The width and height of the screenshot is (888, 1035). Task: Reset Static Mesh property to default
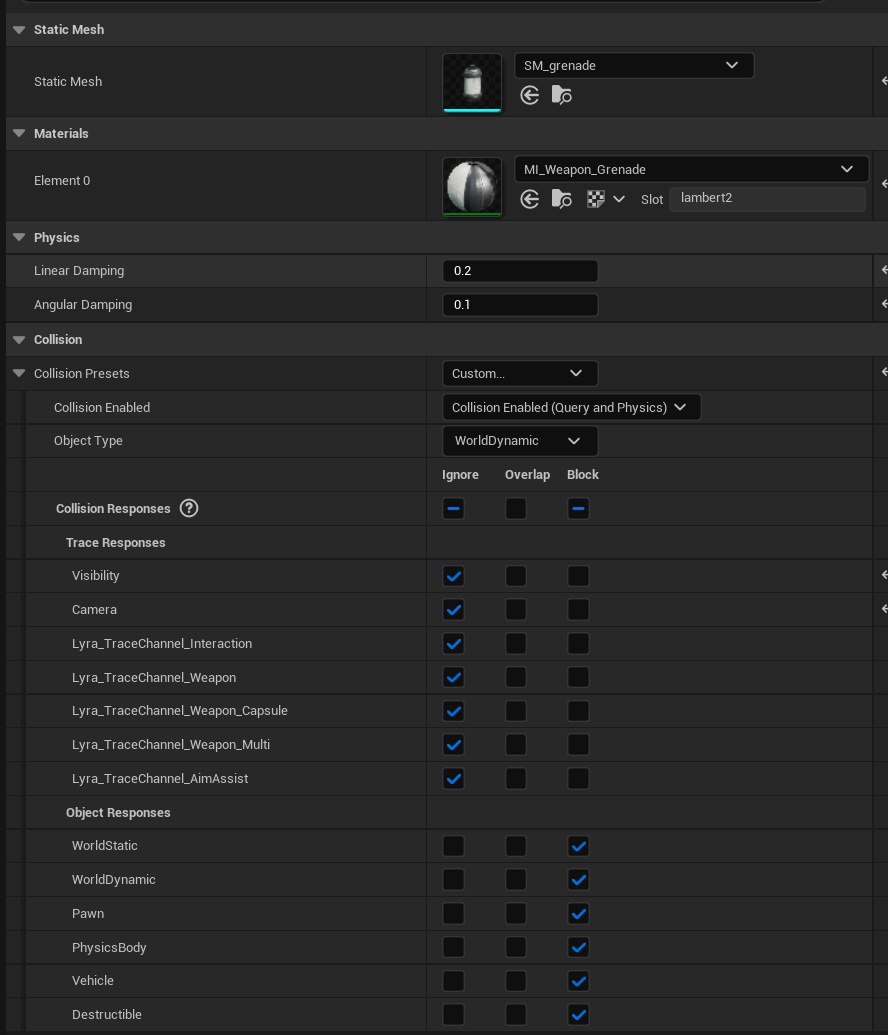point(883,81)
